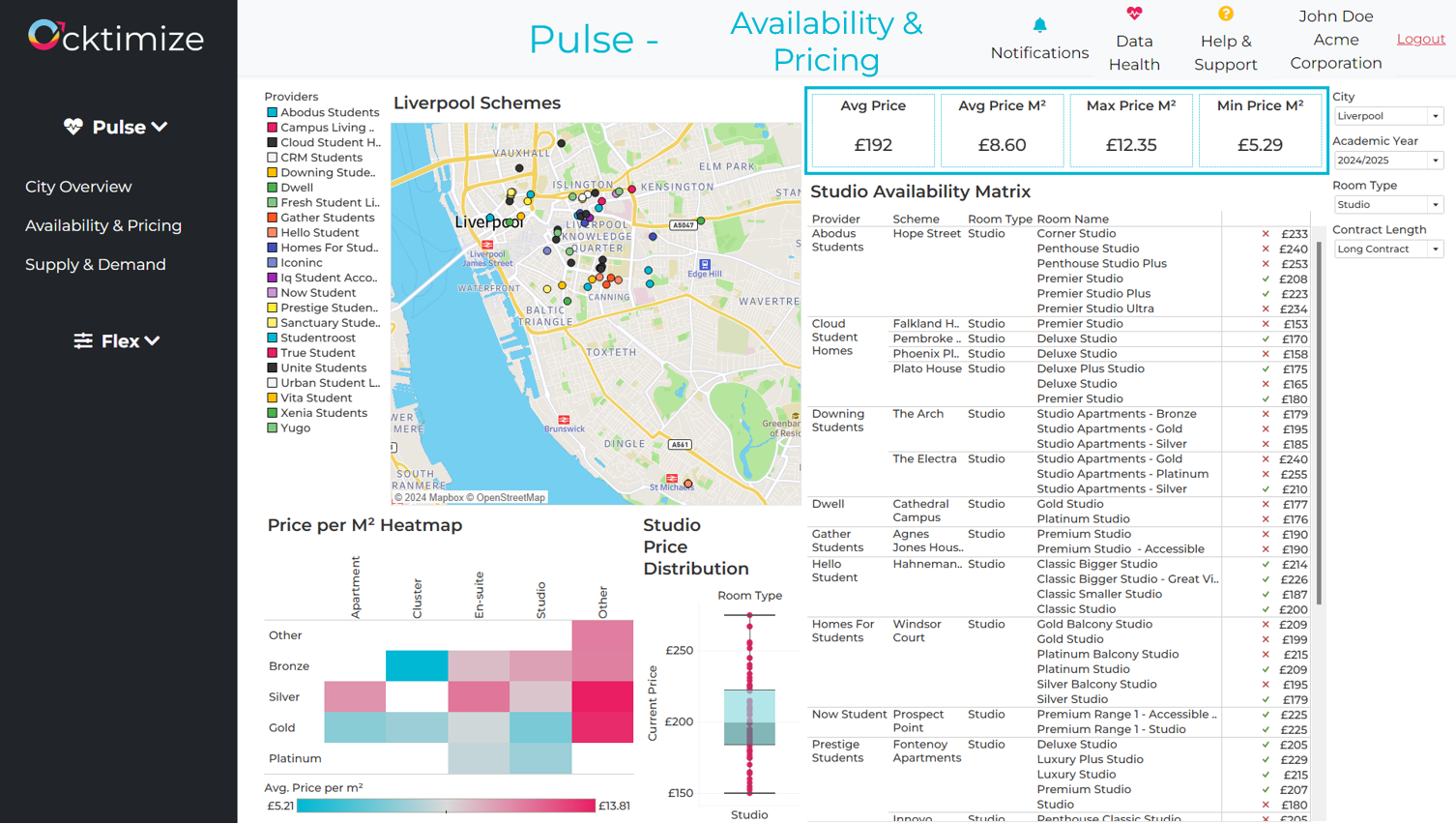Toggle Urban Student L.. provider legend box
This screenshot has height=824, width=1456.
click(x=273, y=383)
